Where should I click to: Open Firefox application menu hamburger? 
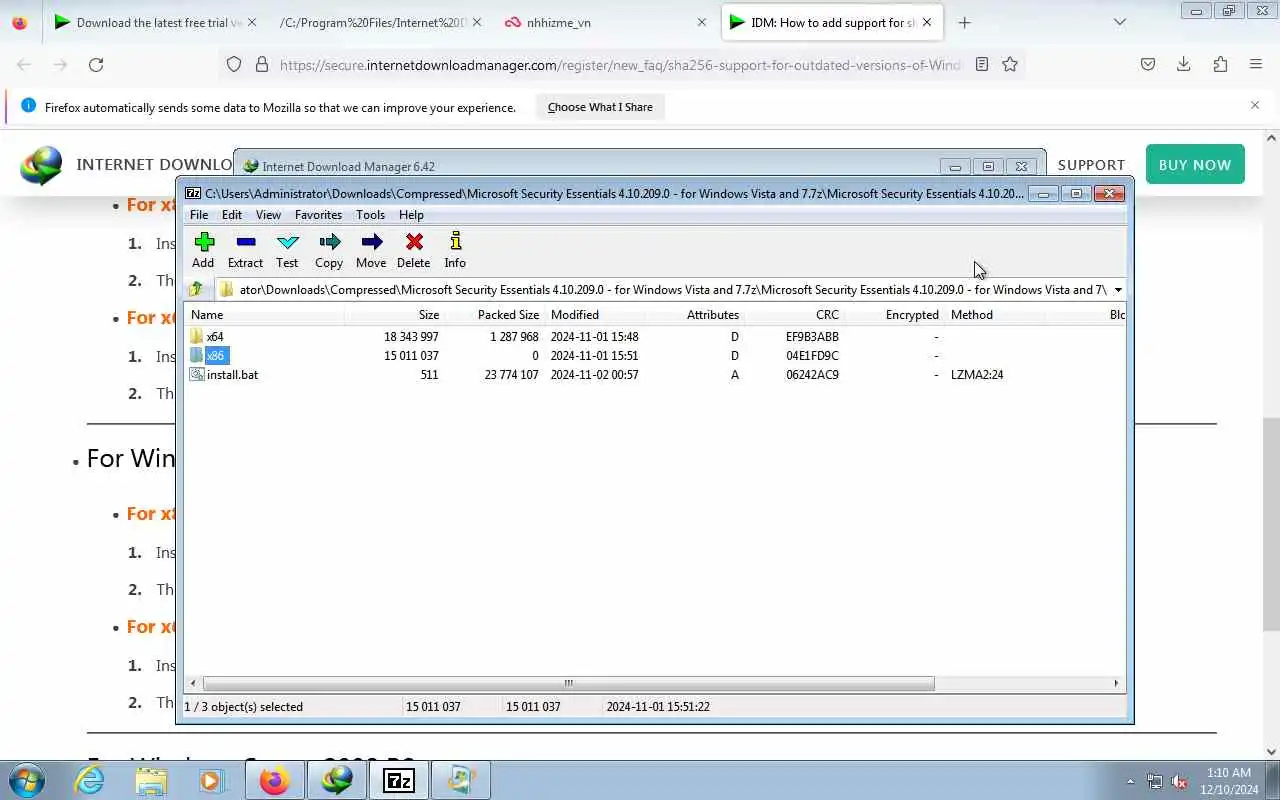(1256, 64)
